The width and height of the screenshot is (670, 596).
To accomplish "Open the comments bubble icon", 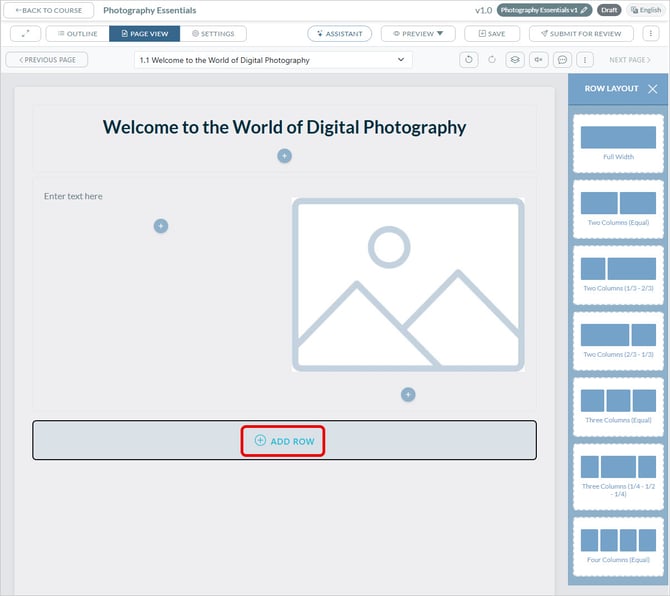I will click(562, 60).
